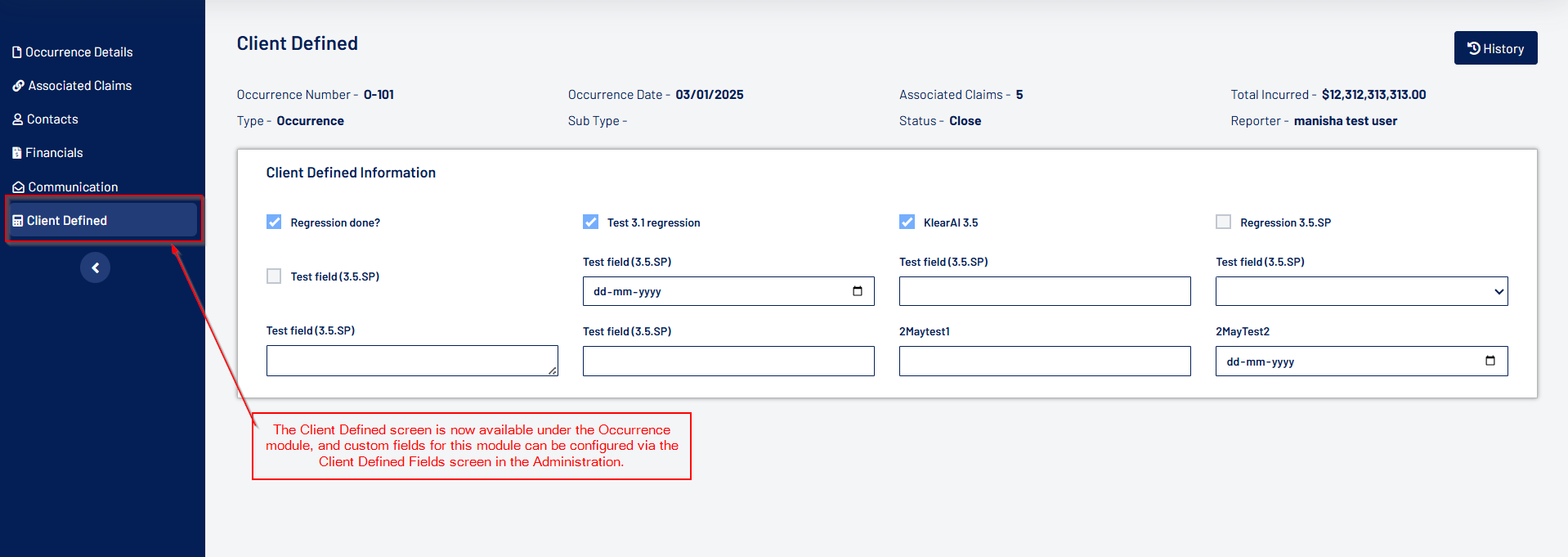Go to the Contacts menu item
This screenshot has width=1568, height=557.
52,119
